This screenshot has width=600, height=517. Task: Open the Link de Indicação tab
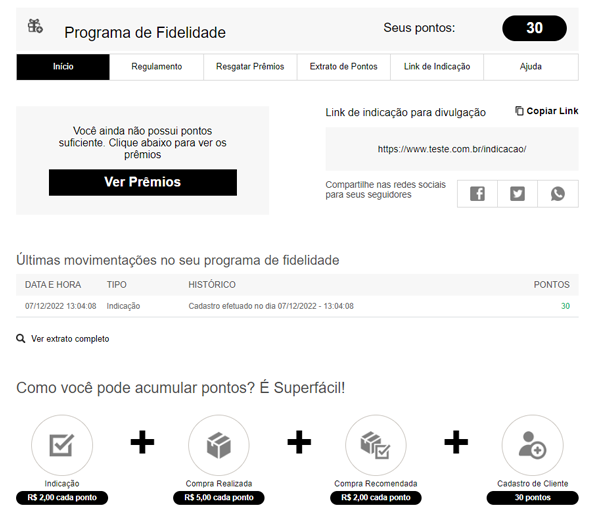coord(437,67)
